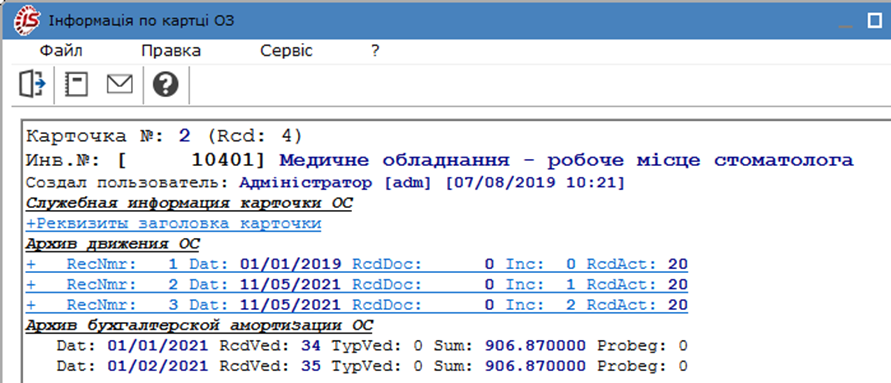Open the notebook toolbar icon

click(76, 85)
